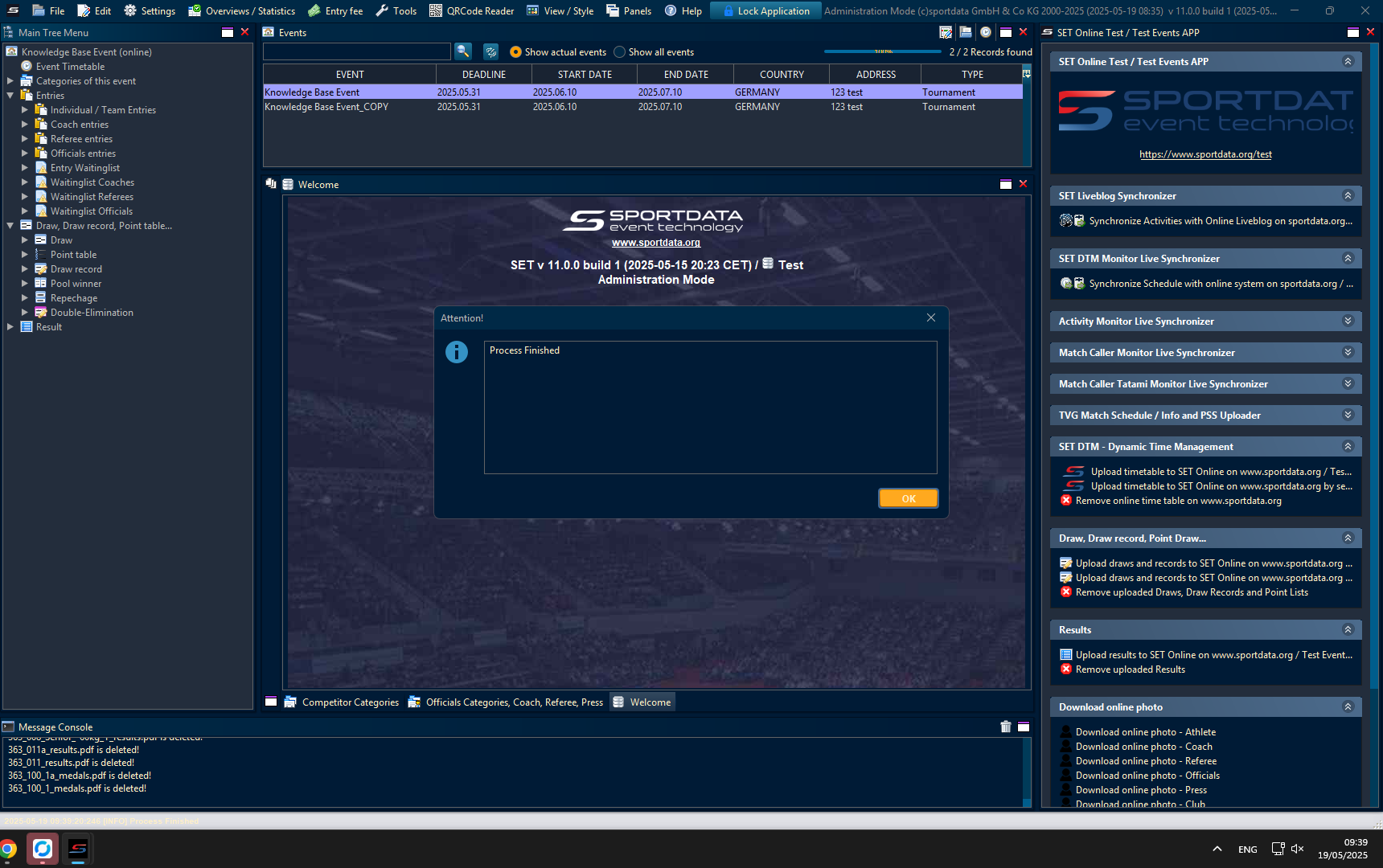Switch to Officials Categories, Coach, Referee, Press tab
This screenshot has height=868, width=1383.
pos(506,702)
